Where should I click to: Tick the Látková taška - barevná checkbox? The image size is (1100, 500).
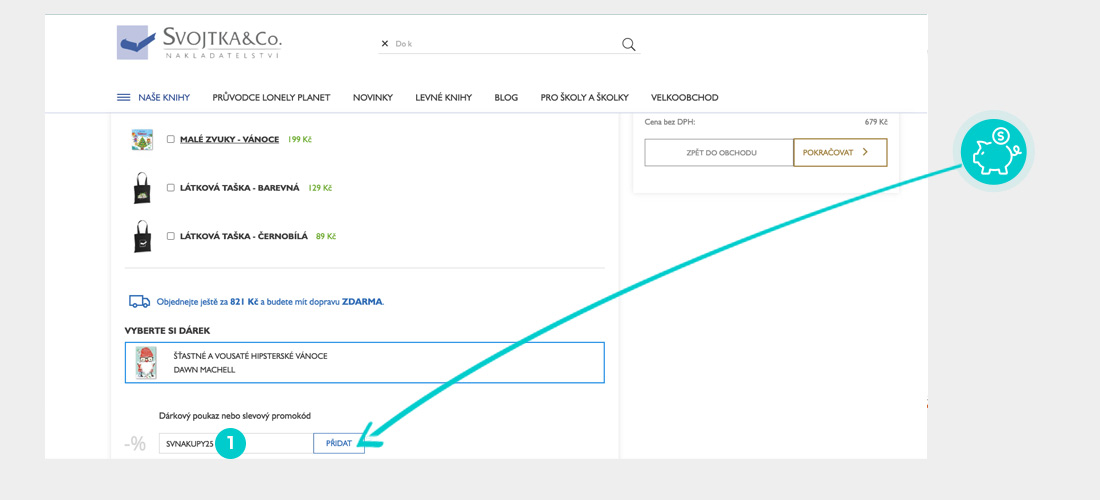click(x=171, y=188)
